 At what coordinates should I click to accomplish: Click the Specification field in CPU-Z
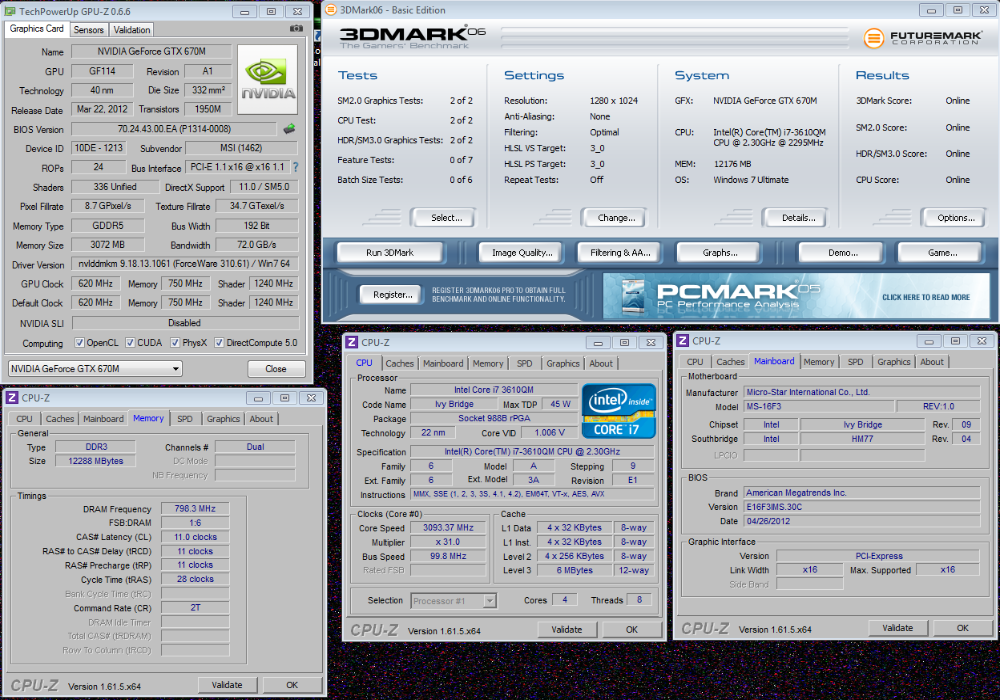coord(532,451)
